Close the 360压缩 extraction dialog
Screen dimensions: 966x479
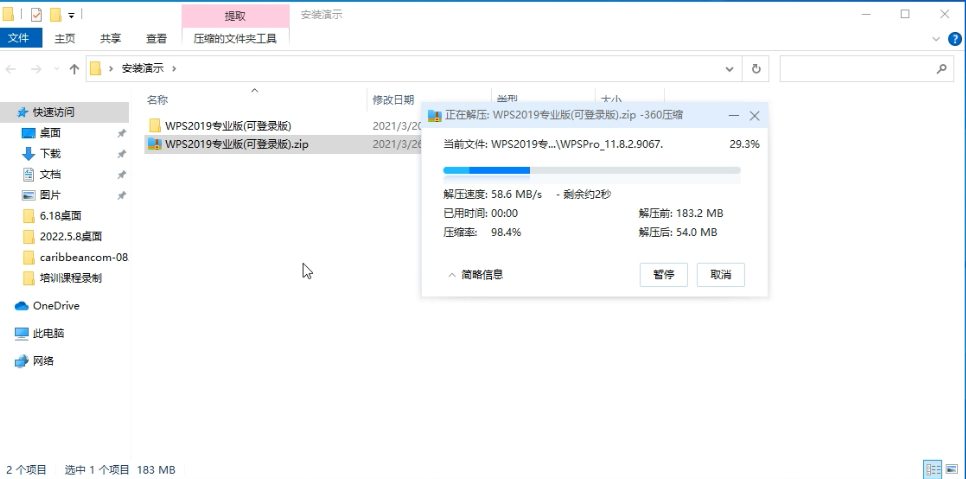click(x=755, y=116)
